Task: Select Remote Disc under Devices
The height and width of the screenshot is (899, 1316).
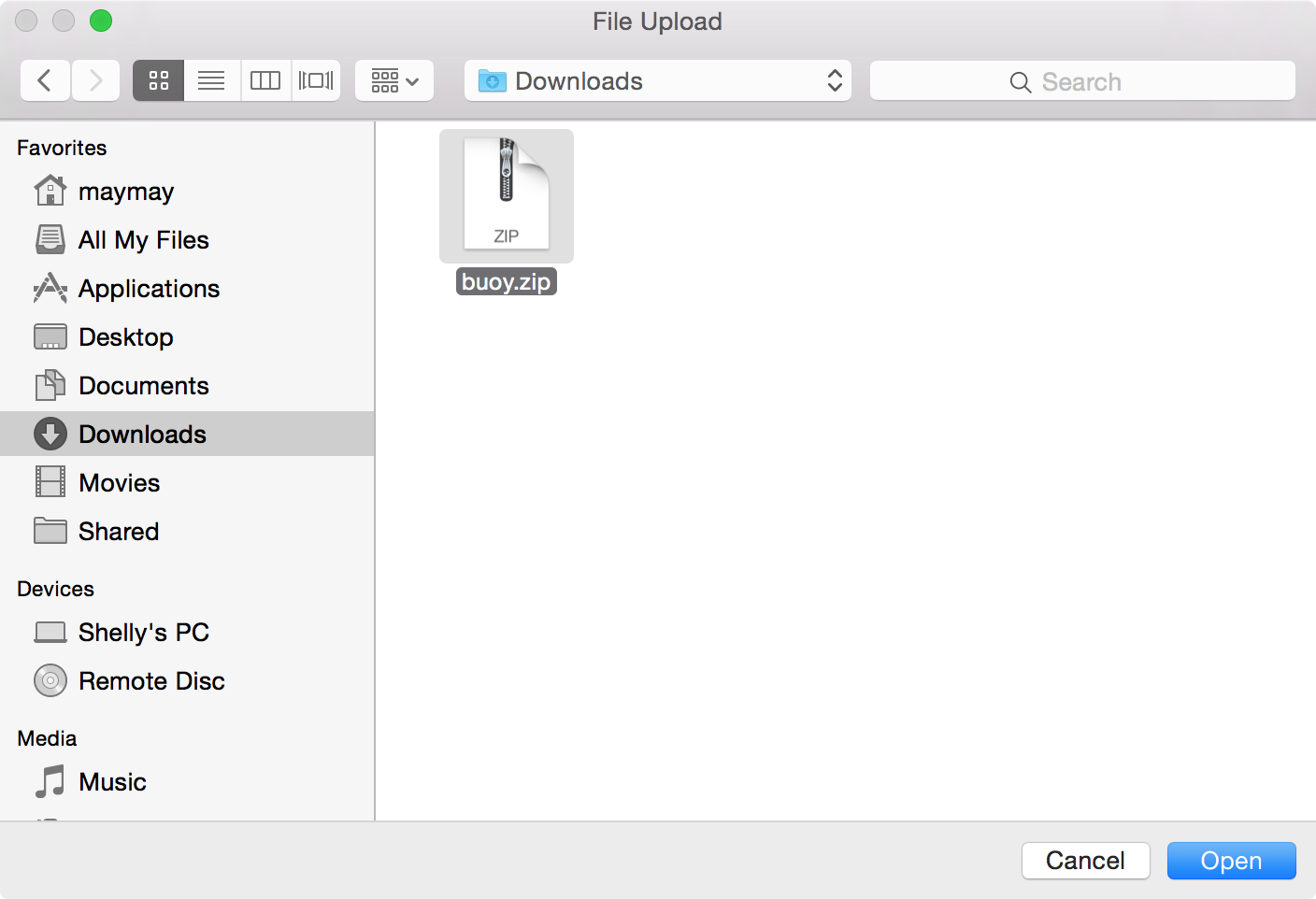Action: click(x=187, y=681)
